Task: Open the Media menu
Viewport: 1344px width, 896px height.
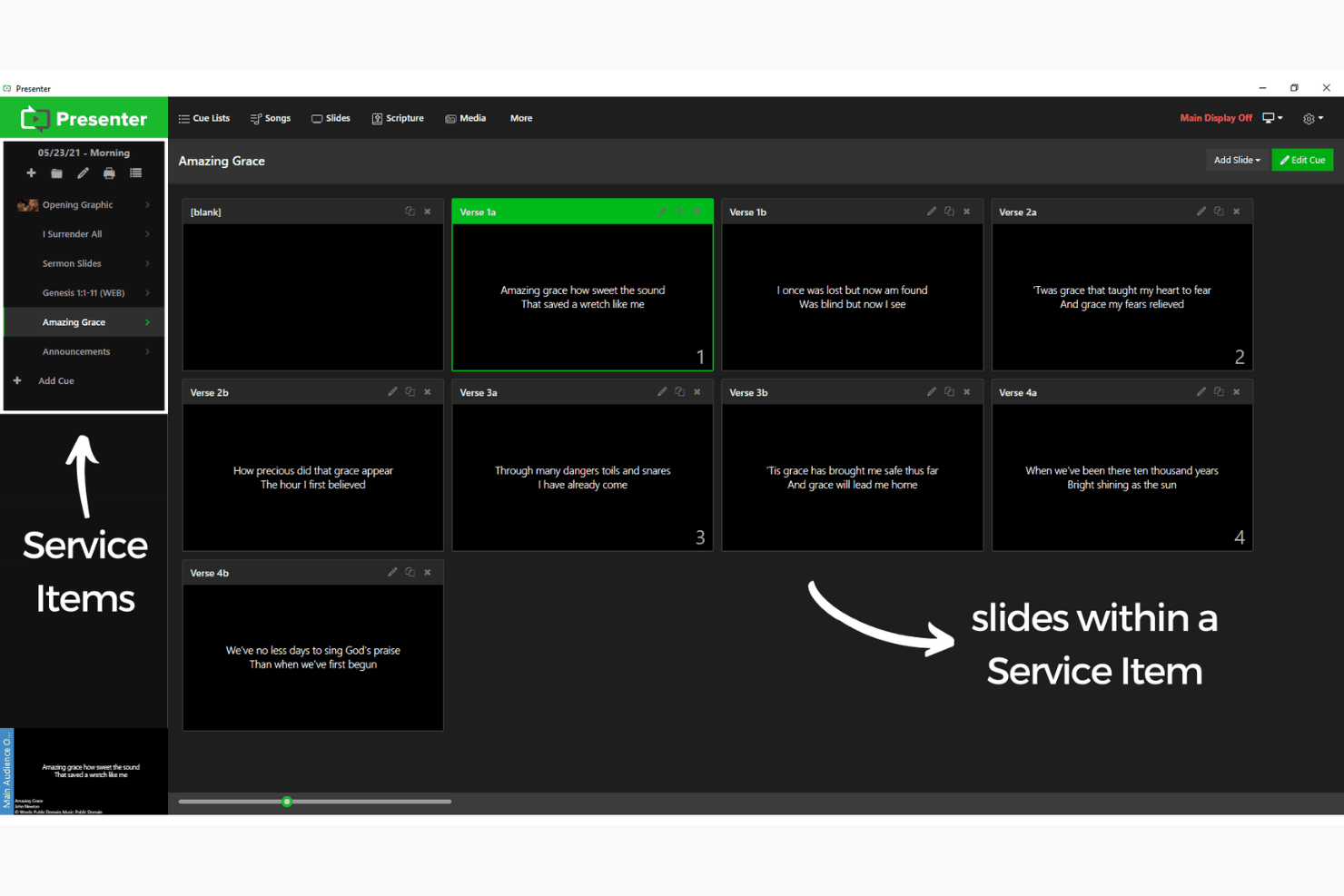Action: tap(466, 118)
